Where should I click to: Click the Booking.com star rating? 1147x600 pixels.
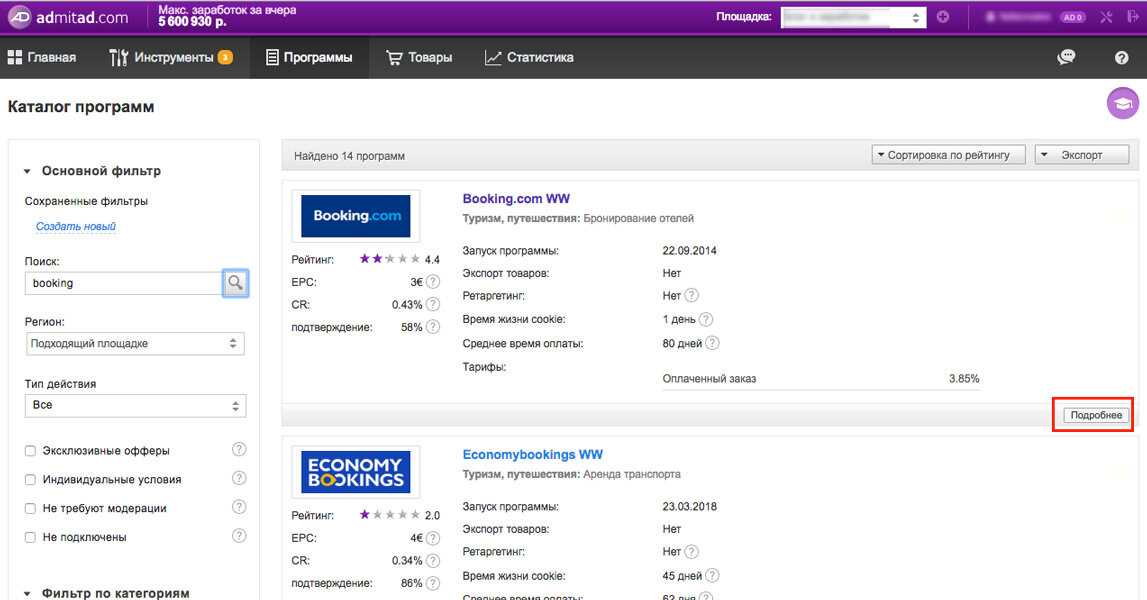point(389,258)
